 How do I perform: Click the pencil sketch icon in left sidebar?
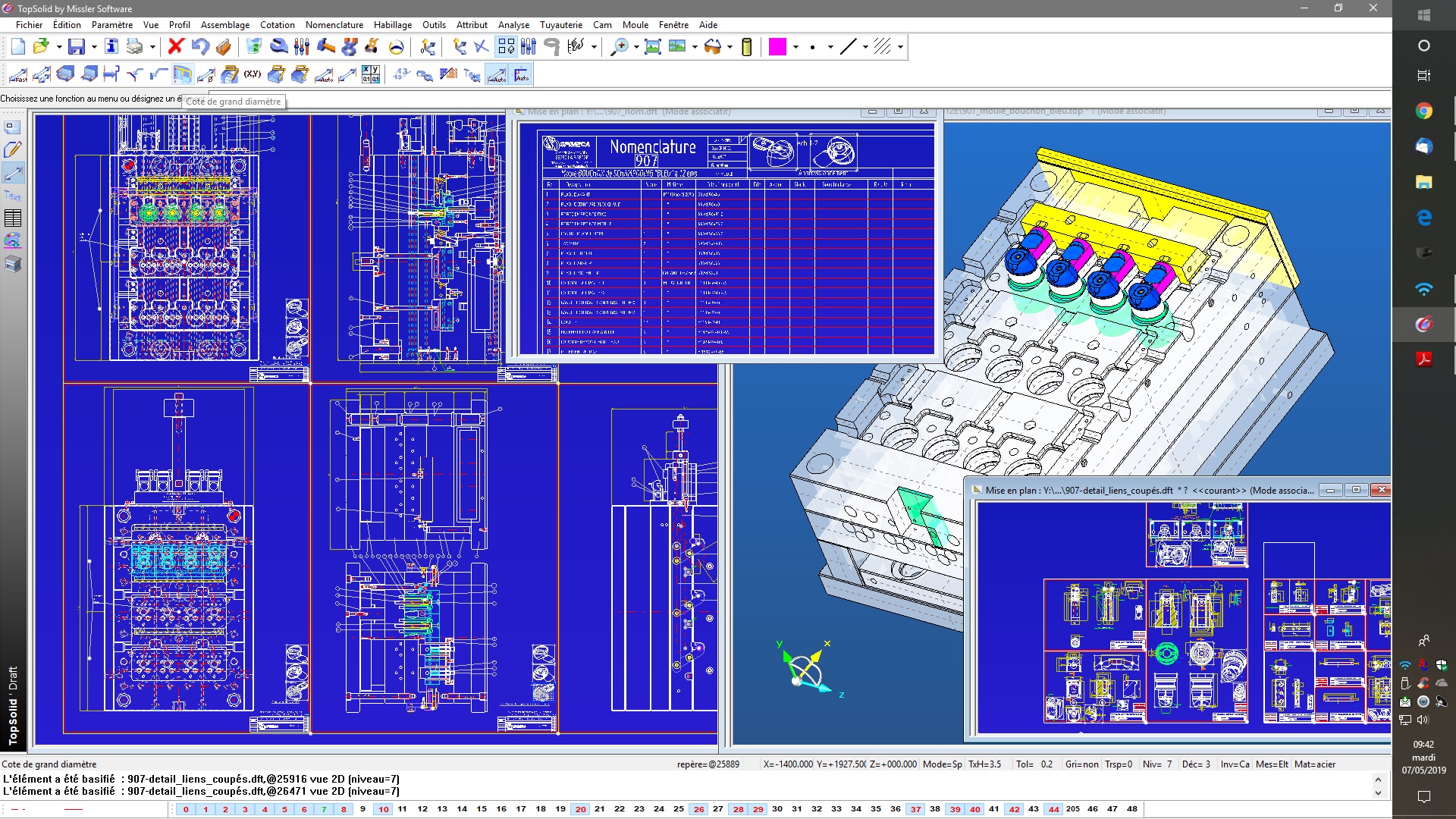pyautogui.click(x=13, y=150)
